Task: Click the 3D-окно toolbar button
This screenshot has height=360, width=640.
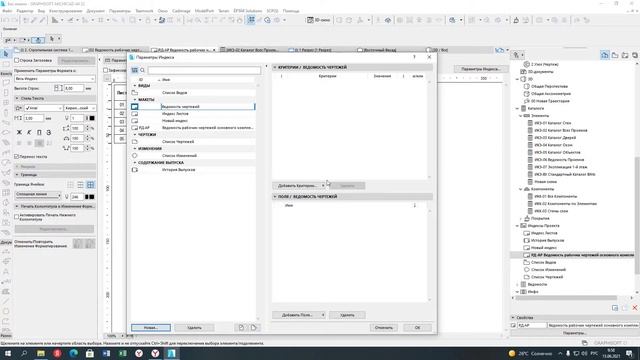Action: pos(318,20)
